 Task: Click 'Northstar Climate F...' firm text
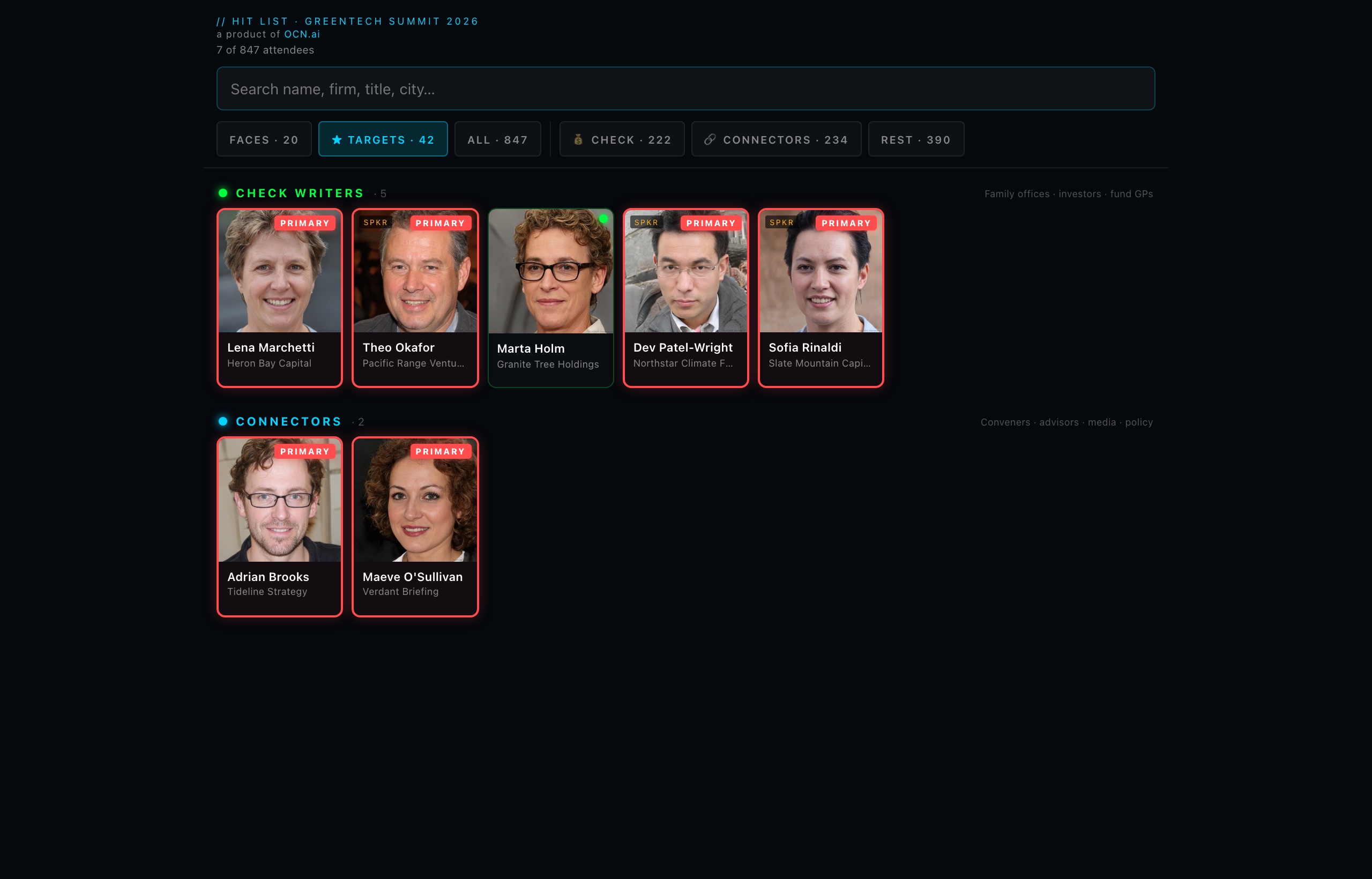tap(683, 363)
